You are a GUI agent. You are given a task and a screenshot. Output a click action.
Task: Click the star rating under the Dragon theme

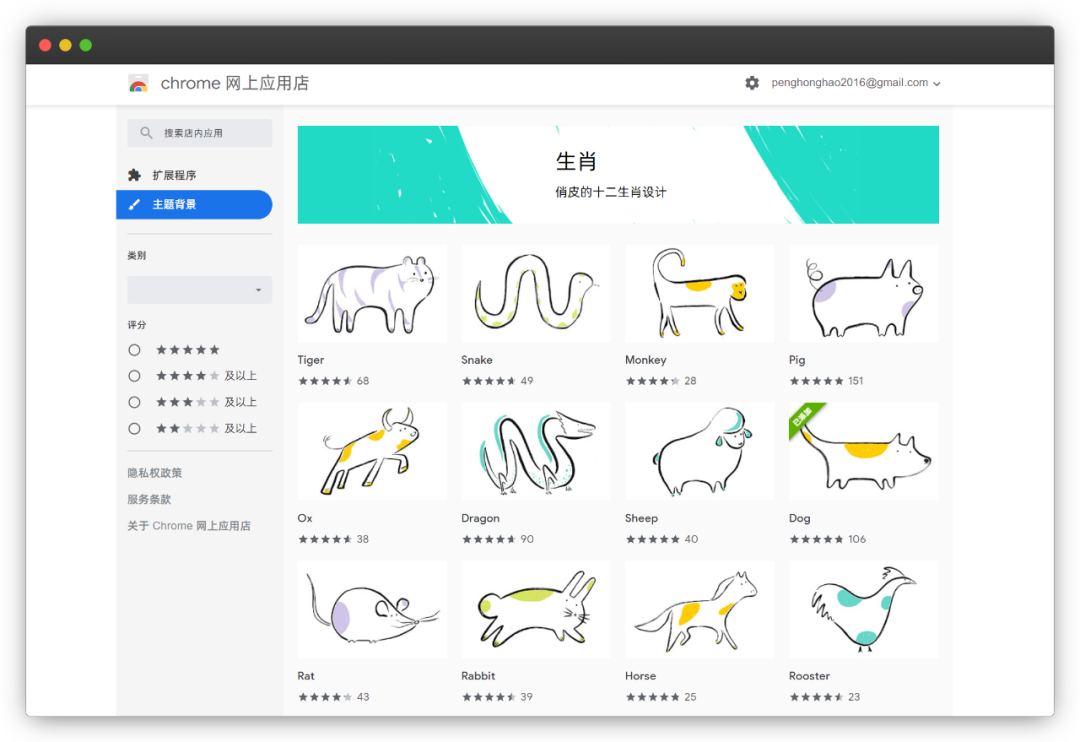[x=489, y=538]
